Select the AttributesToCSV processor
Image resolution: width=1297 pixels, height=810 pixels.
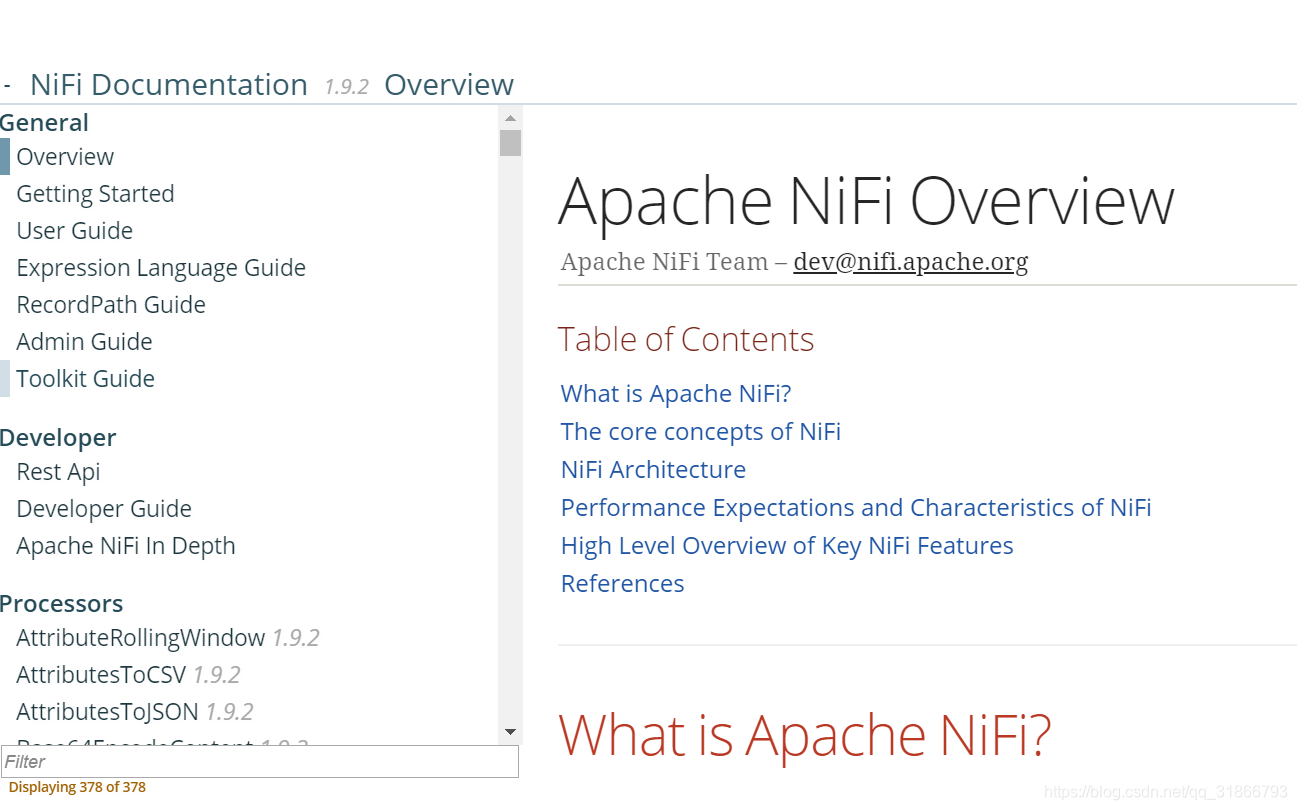pyautogui.click(x=101, y=675)
